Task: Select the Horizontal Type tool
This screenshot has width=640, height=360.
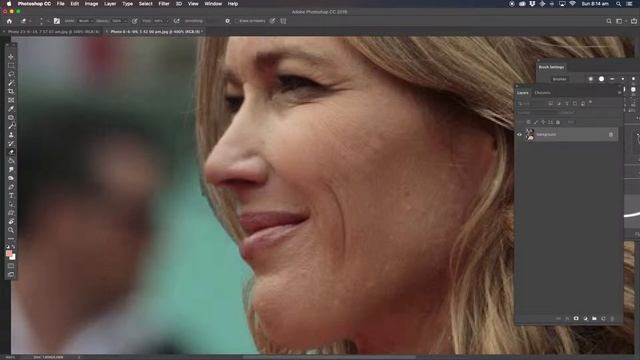Action: [x=11, y=196]
